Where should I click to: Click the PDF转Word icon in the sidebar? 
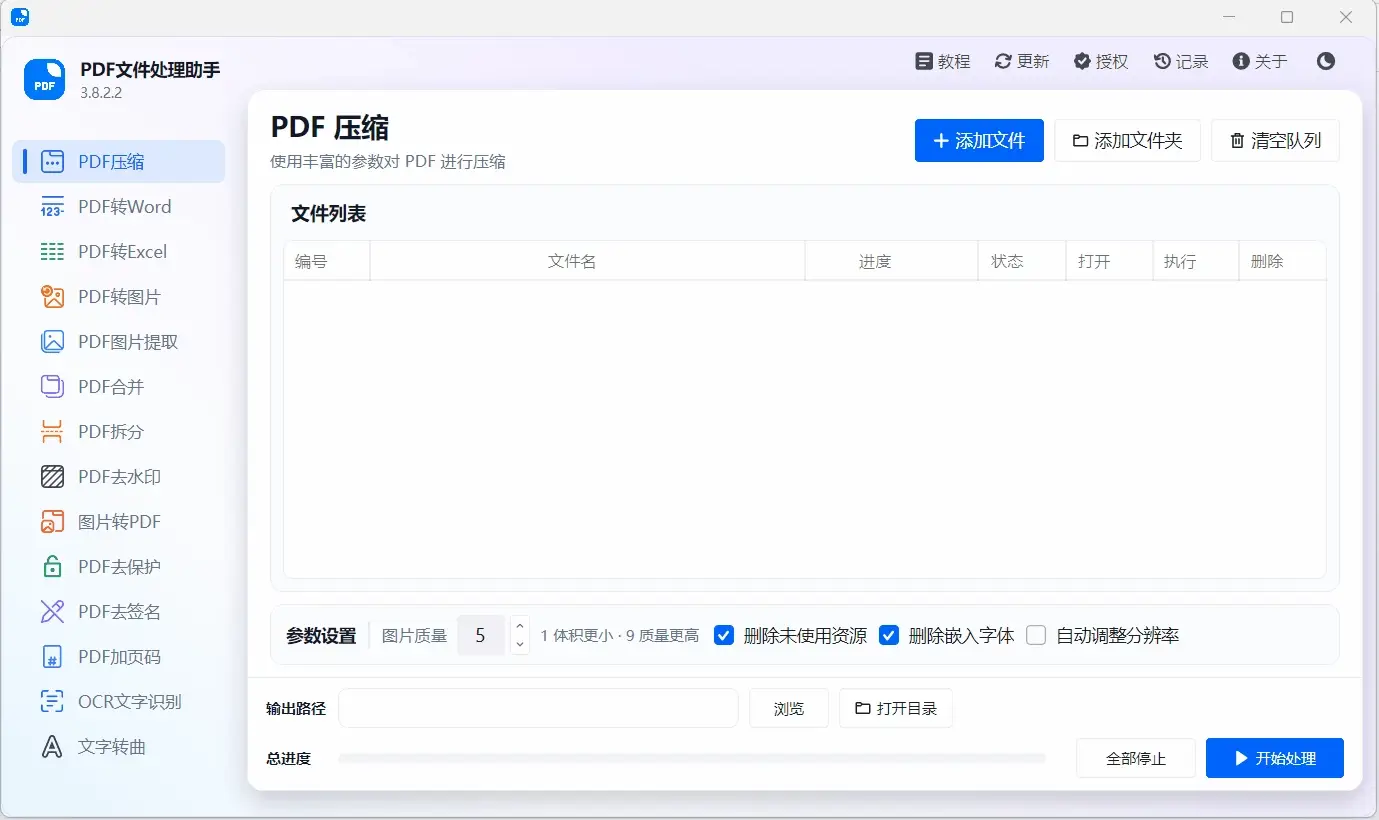pos(52,207)
